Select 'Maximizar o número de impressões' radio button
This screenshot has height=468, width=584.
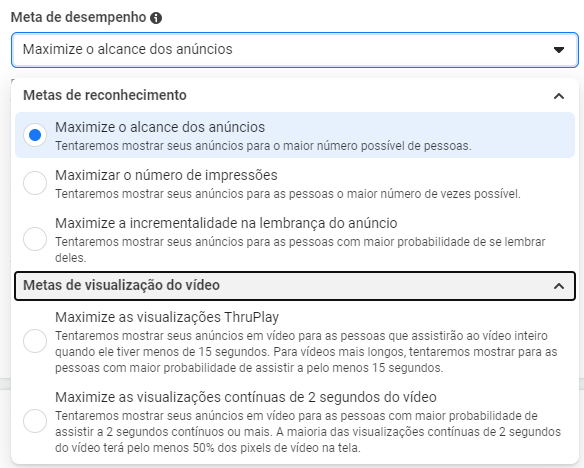tap(35, 183)
